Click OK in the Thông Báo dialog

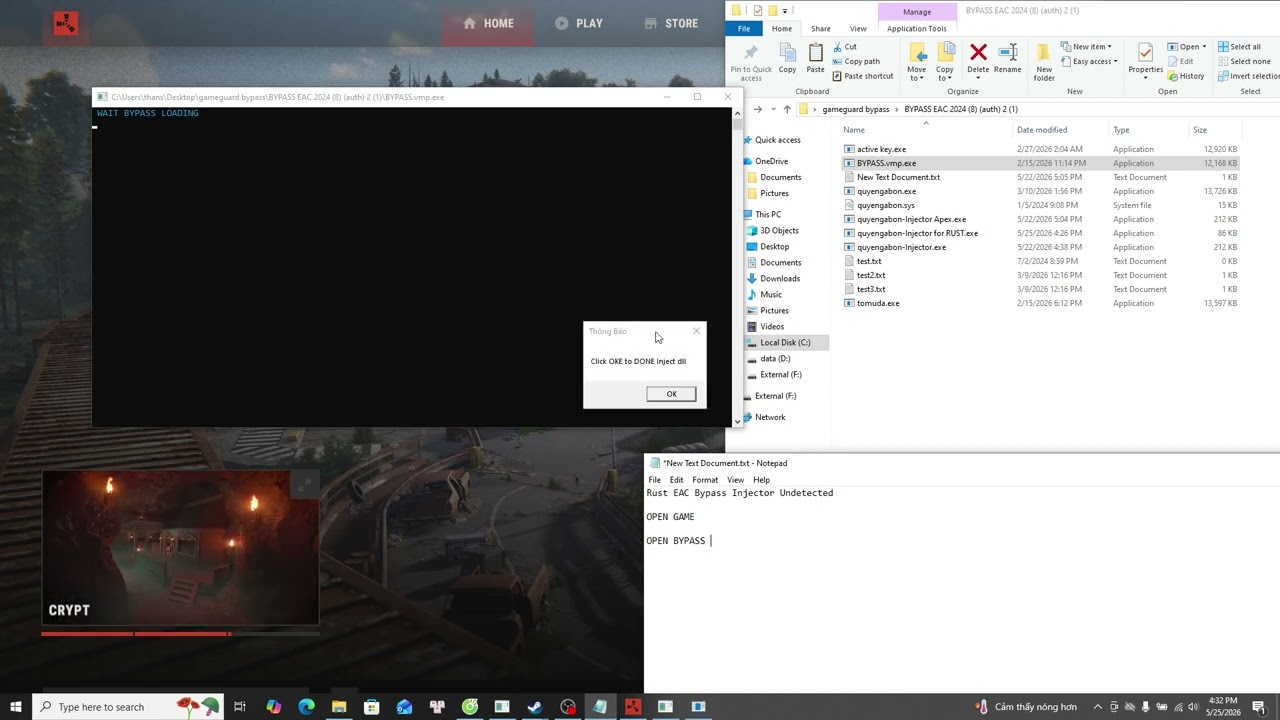tap(671, 394)
